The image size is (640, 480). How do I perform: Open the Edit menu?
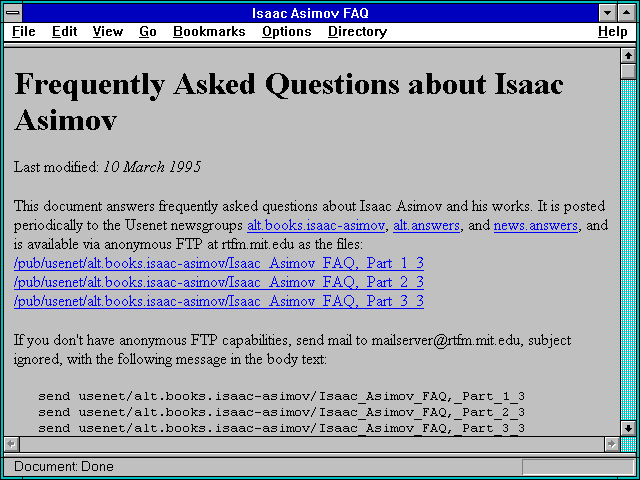click(x=64, y=32)
